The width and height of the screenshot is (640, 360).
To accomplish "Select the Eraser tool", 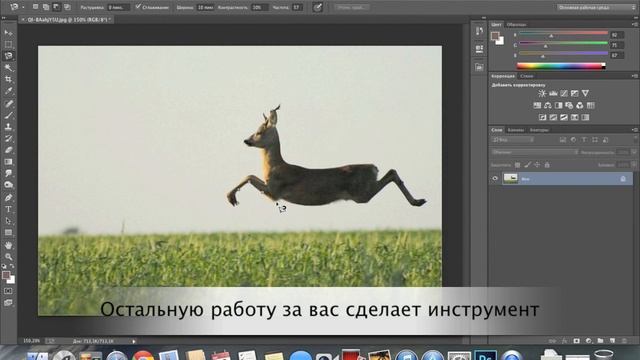I will pyautogui.click(x=8, y=150).
